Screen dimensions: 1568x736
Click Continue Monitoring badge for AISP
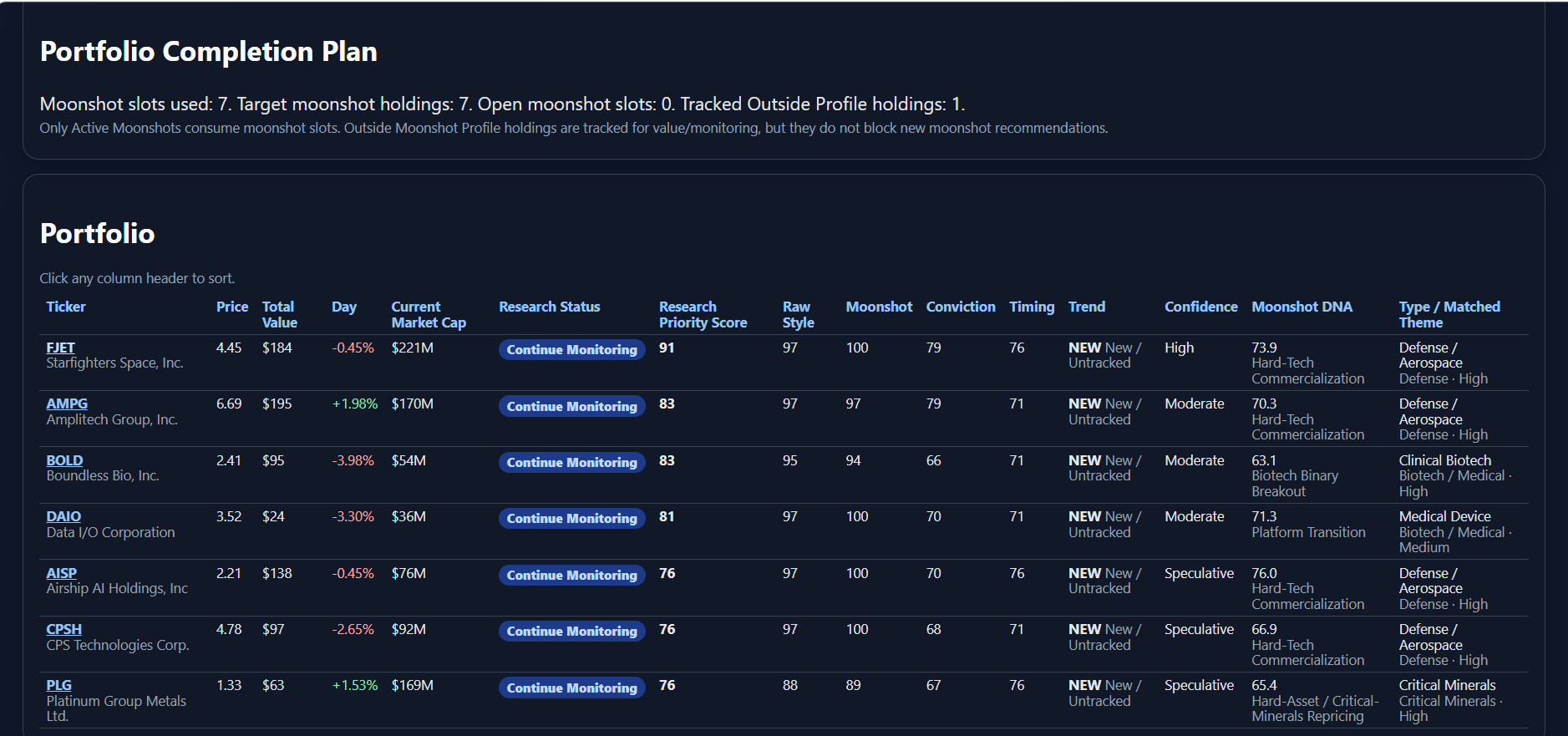click(572, 575)
